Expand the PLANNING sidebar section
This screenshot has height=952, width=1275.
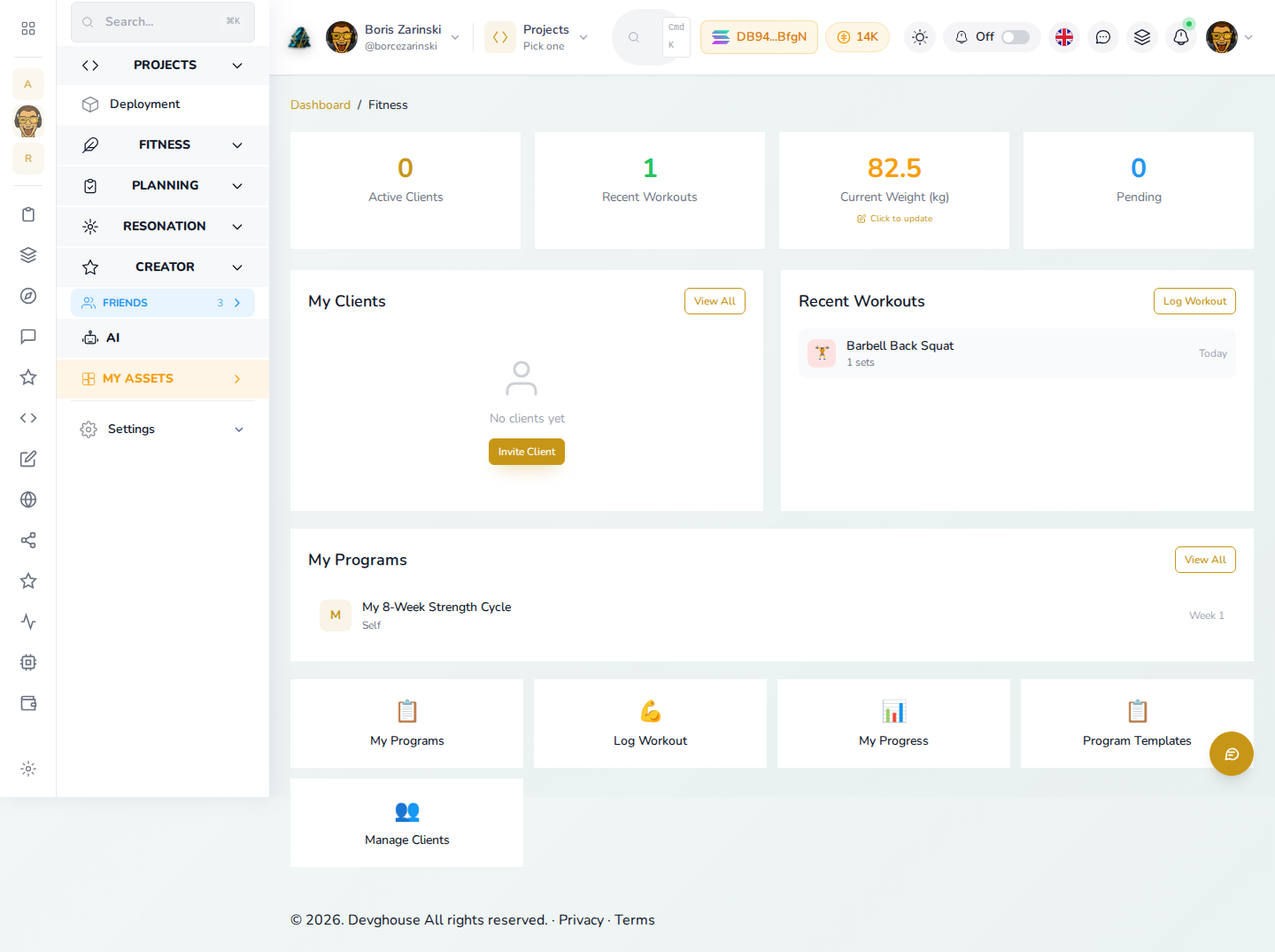(x=163, y=185)
